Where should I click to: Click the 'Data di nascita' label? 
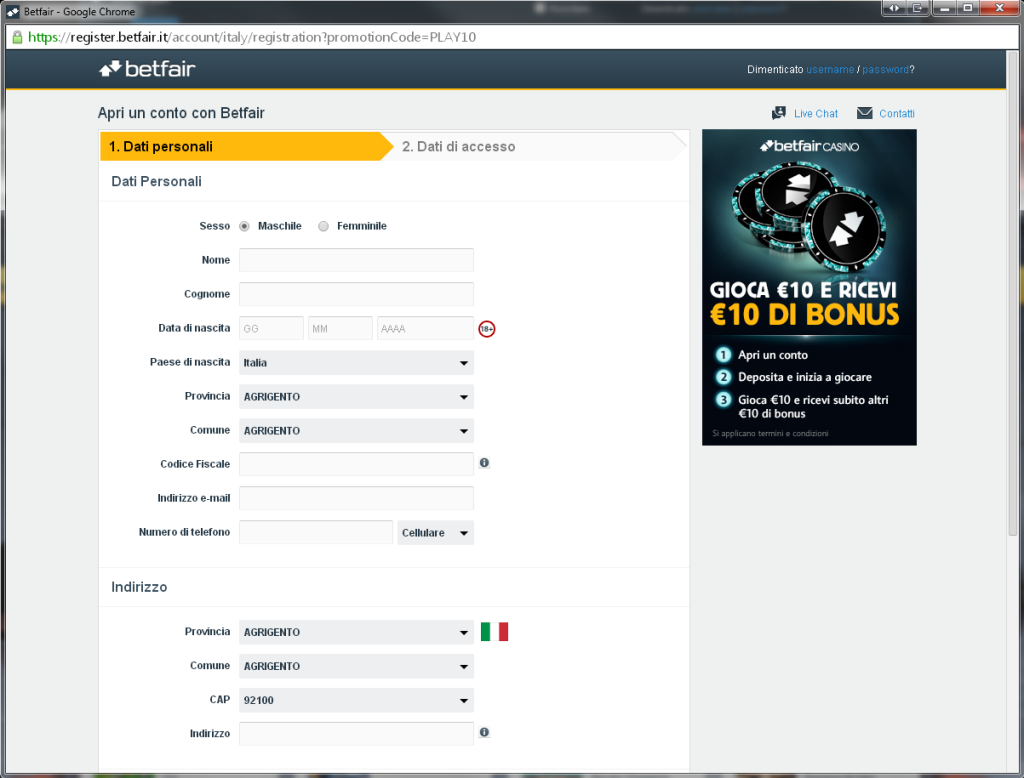point(194,328)
